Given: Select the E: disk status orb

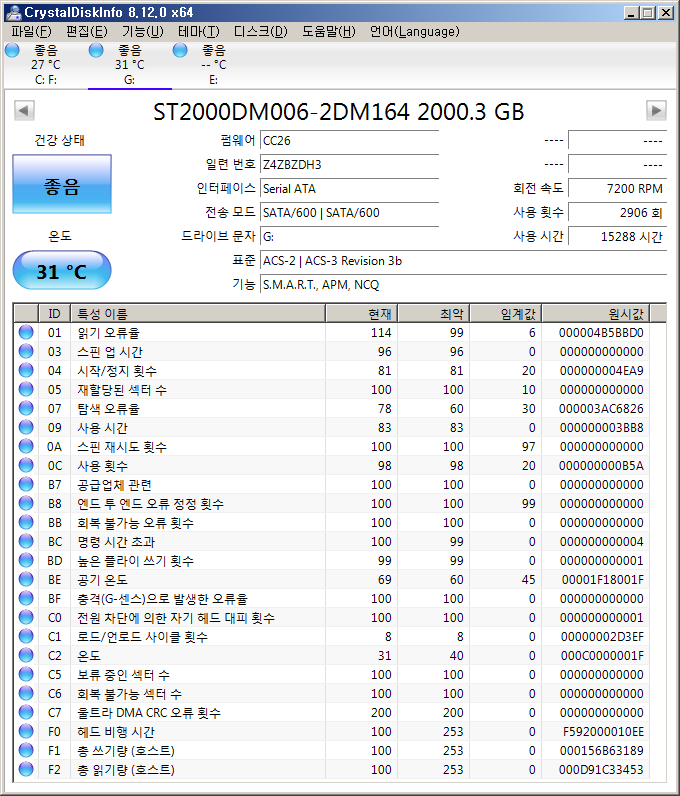Looking at the screenshot, I should pyautogui.click(x=180, y=51).
